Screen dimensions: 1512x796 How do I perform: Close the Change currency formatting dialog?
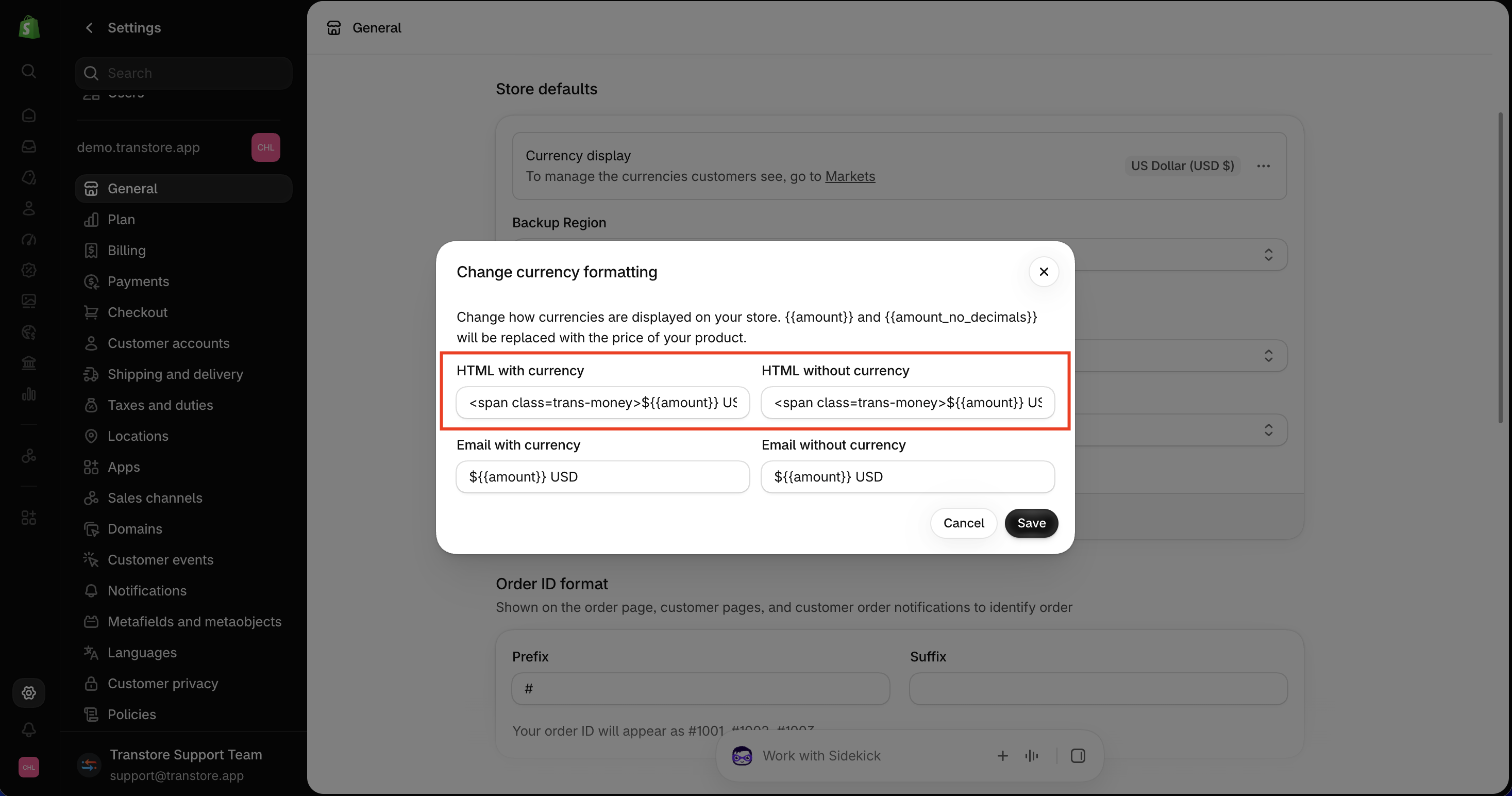pyautogui.click(x=1044, y=272)
